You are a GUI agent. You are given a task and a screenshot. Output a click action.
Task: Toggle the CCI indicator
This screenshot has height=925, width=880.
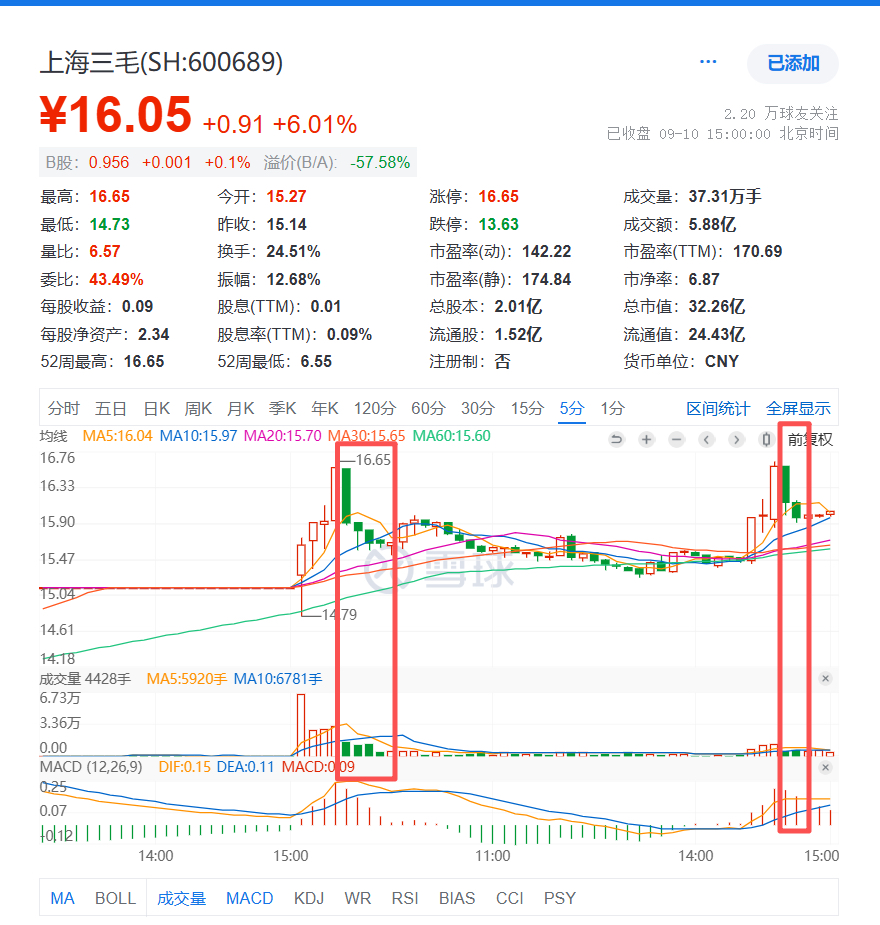click(x=510, y=898)
